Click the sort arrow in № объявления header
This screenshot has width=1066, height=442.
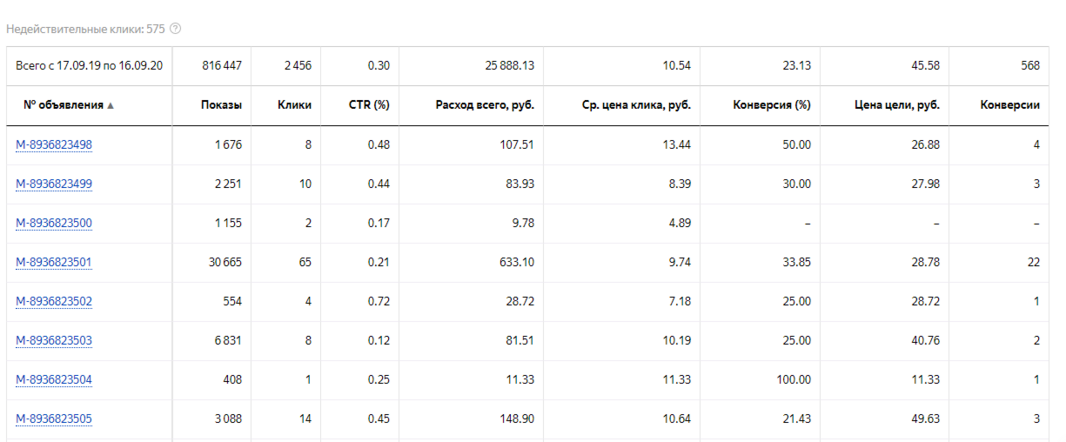coord(110,106)
